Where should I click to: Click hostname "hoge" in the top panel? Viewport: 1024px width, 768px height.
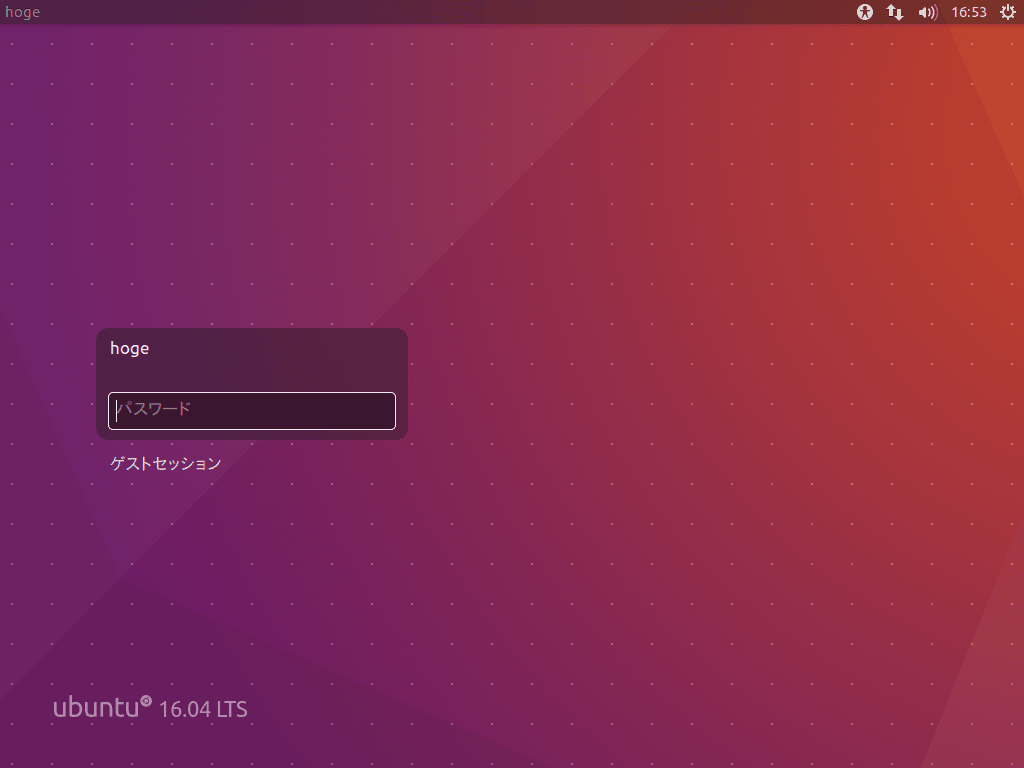coord(23,13)
